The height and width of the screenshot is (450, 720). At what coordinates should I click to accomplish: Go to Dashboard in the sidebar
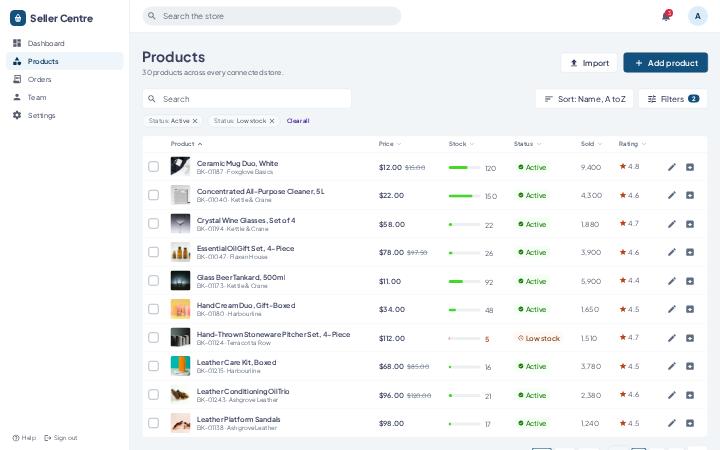65,43
